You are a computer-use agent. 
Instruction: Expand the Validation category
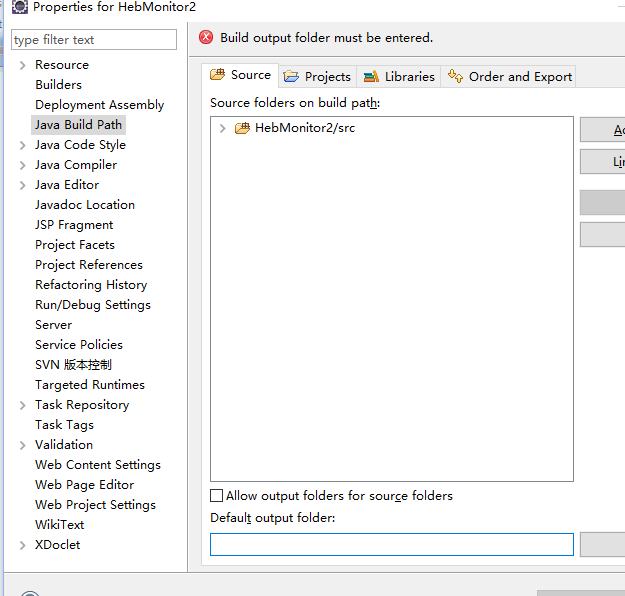point(23,445)
